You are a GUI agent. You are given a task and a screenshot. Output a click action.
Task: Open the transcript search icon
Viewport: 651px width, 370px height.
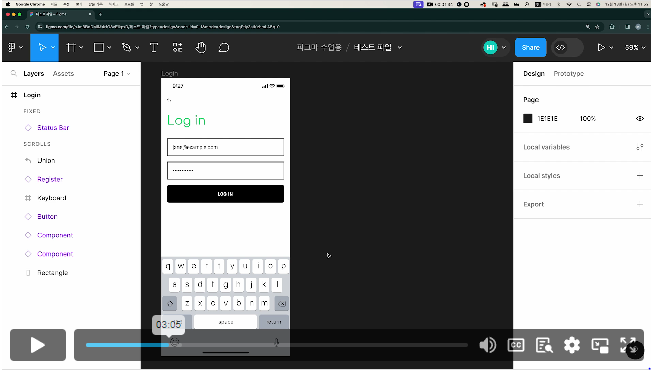544,345
